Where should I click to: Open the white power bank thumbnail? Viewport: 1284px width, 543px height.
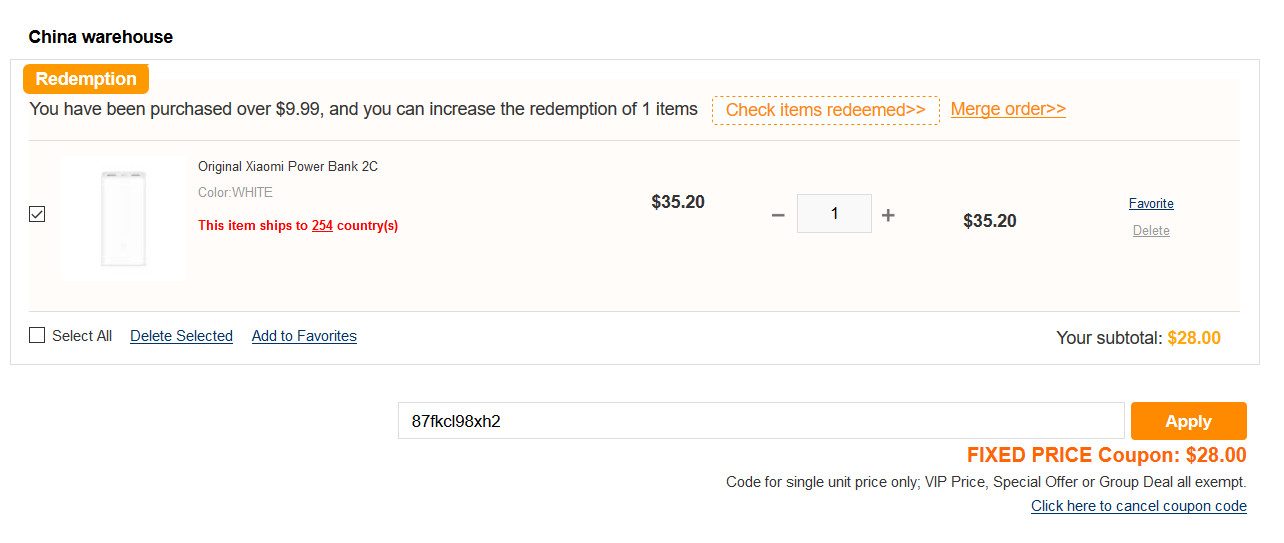pyautogui.click(x=124, y=219)
